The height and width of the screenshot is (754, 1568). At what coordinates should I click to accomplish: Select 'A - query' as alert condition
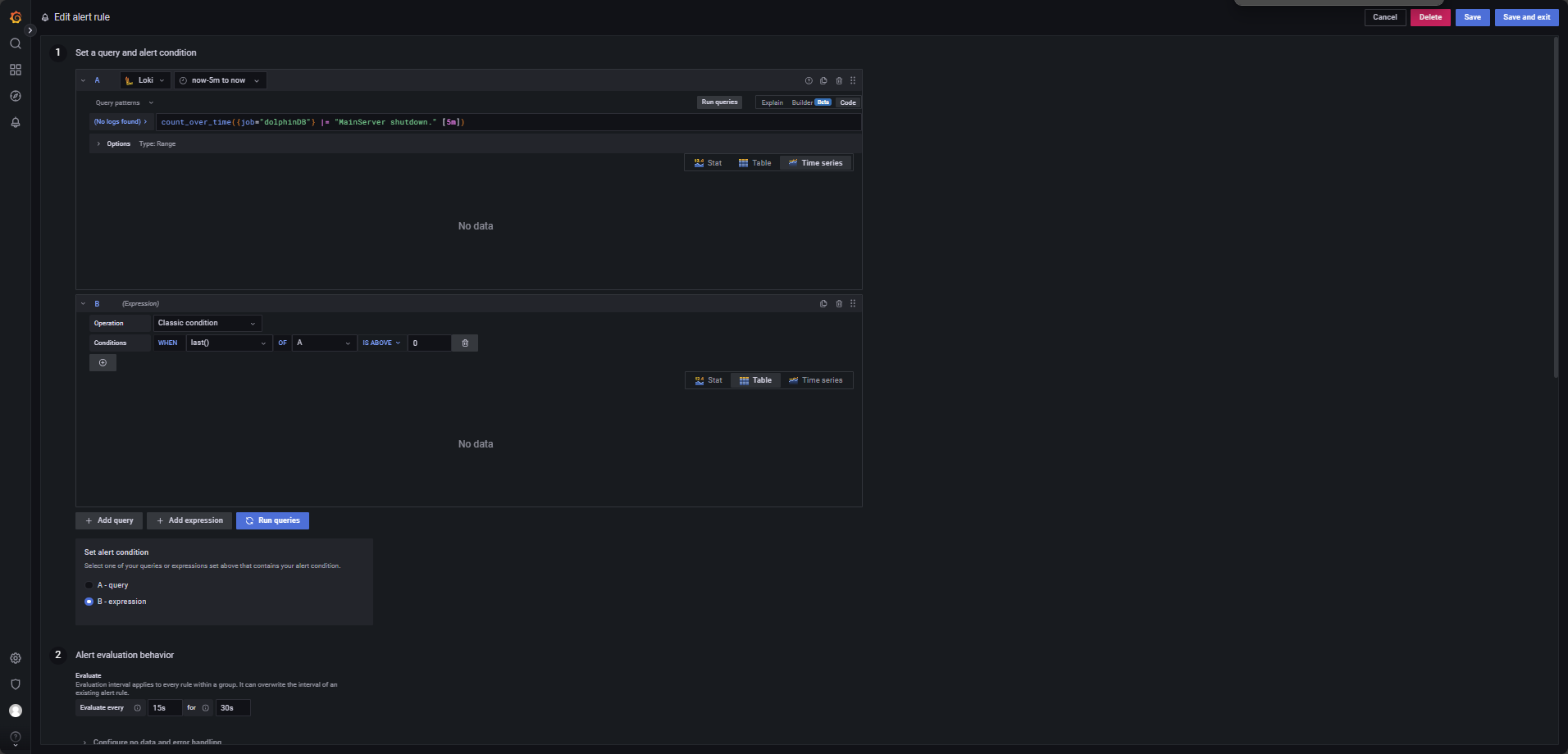coord(89,585)
